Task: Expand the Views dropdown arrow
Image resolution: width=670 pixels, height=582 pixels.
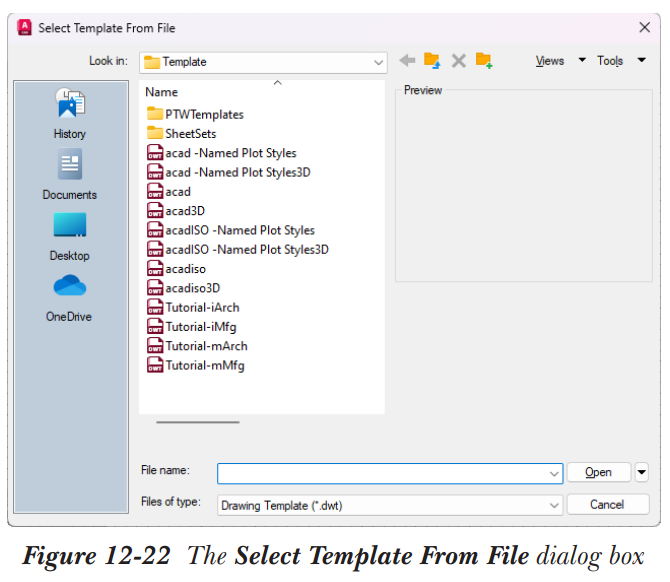Action: tap(582, 60)
